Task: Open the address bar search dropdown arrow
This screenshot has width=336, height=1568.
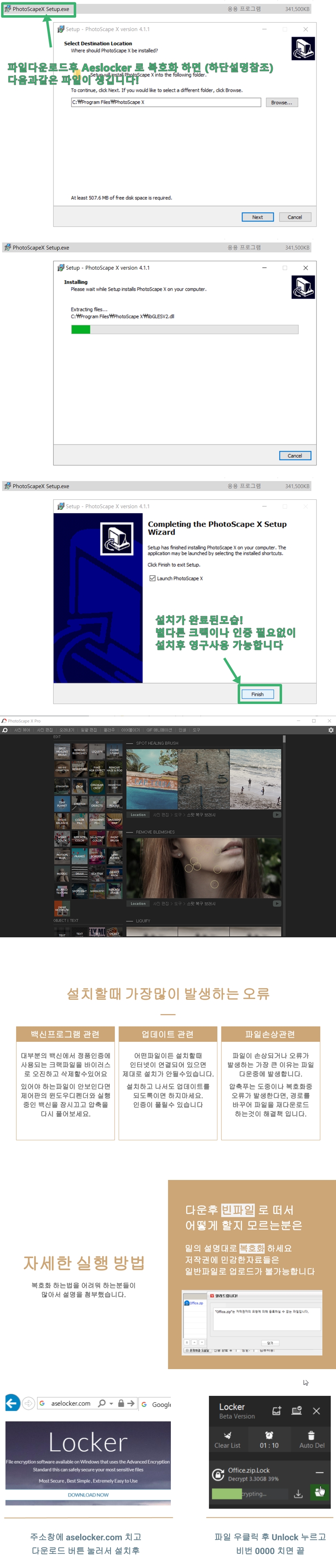Action: 111,1404
